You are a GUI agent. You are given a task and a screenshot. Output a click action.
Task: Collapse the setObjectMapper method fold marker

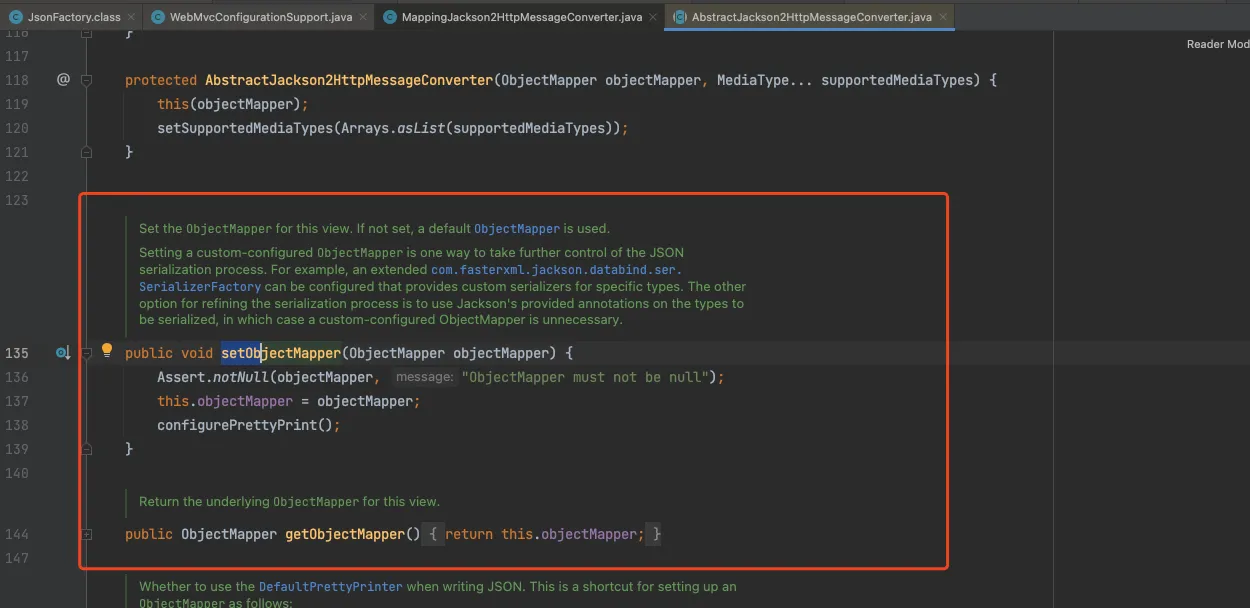click(x=87, y=353)
